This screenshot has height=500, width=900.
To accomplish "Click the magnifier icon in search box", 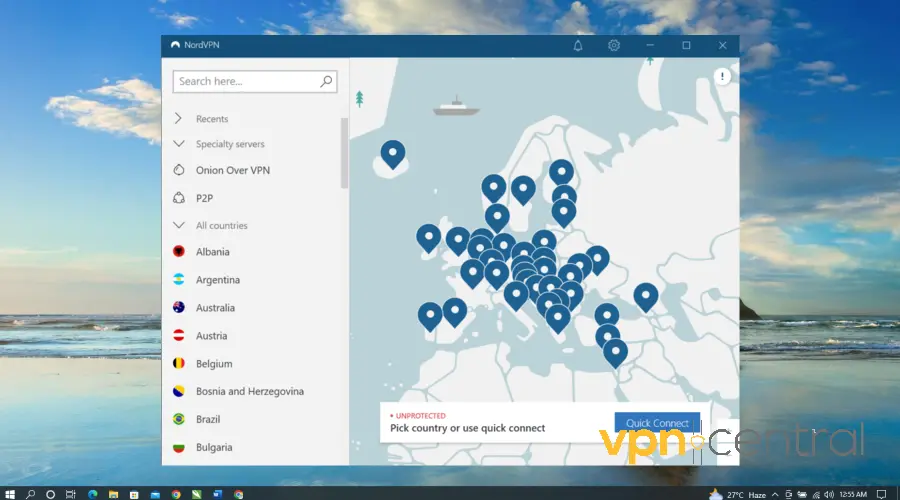I will coord(326,82).
